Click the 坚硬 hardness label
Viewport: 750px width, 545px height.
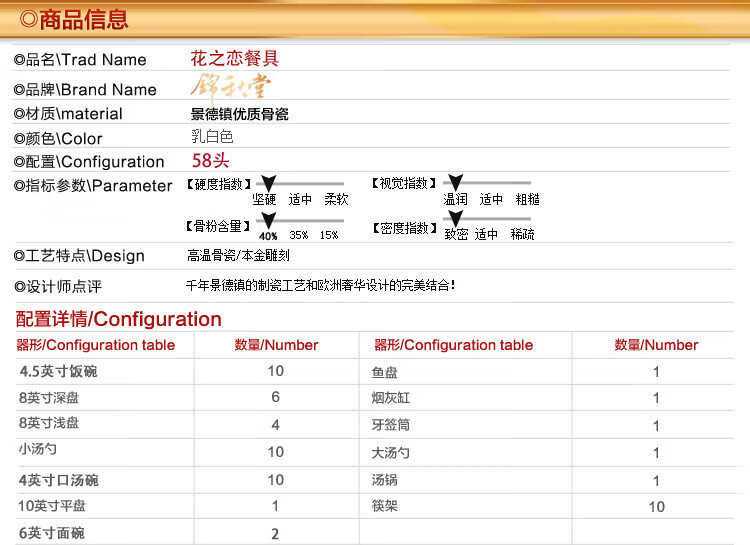point(264,199)
